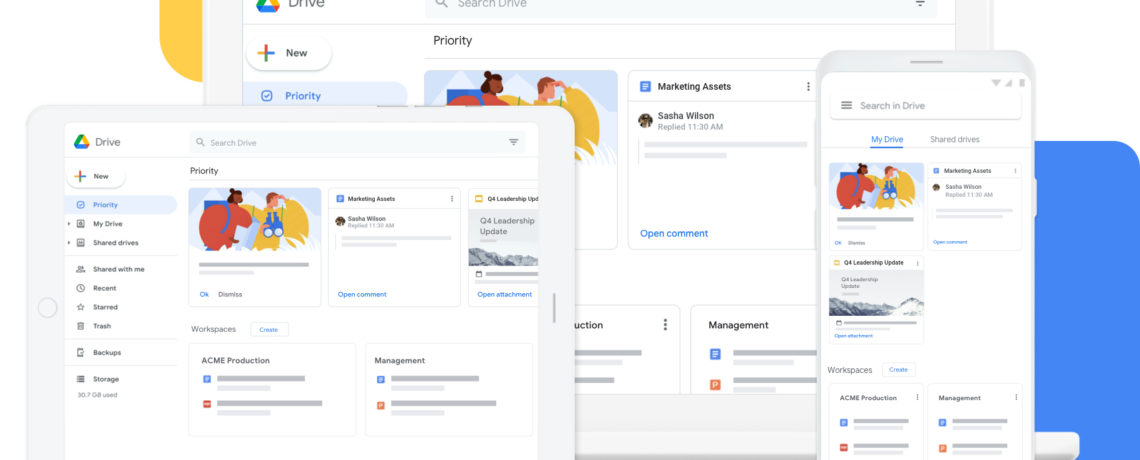Open Starred items in the tablet sidebar
1140x460 pixels.
(x=104, y=307)
